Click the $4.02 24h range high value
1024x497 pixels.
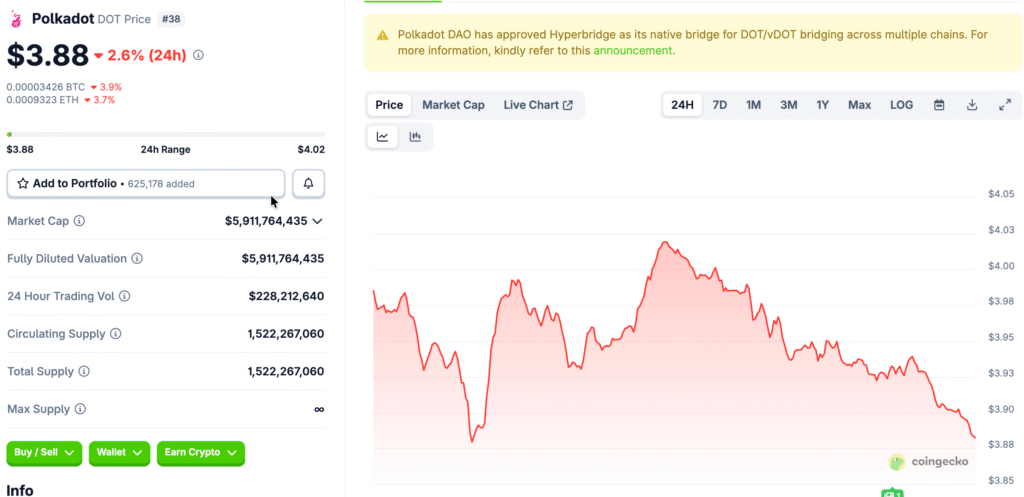click(x=311, y=150)
